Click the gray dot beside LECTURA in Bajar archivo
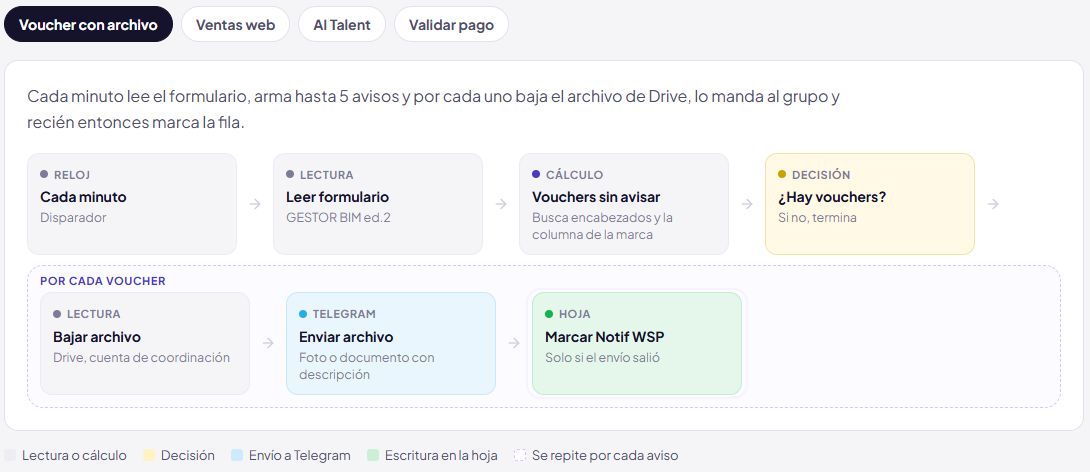Screen dimensions: 1090x472 (x=57, y=314)
